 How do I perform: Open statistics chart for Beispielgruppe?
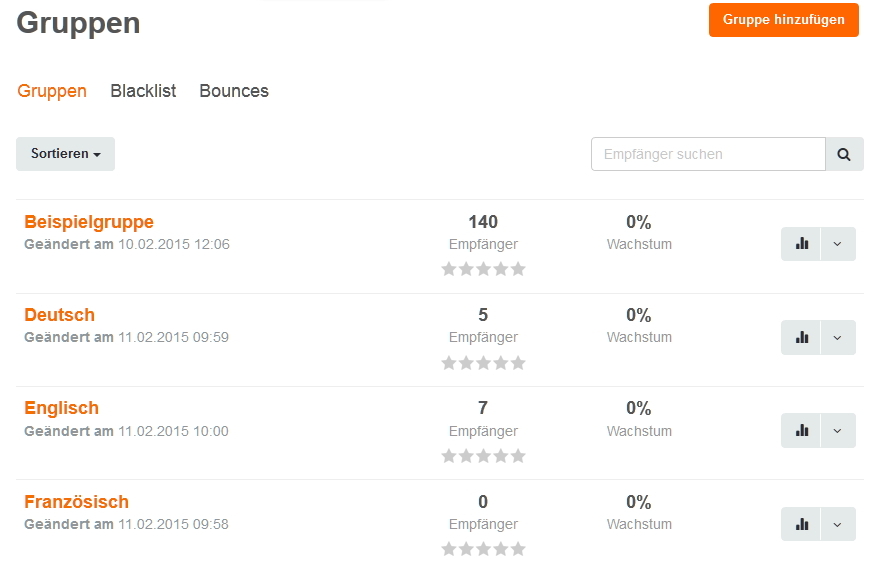tap(801, 244)
